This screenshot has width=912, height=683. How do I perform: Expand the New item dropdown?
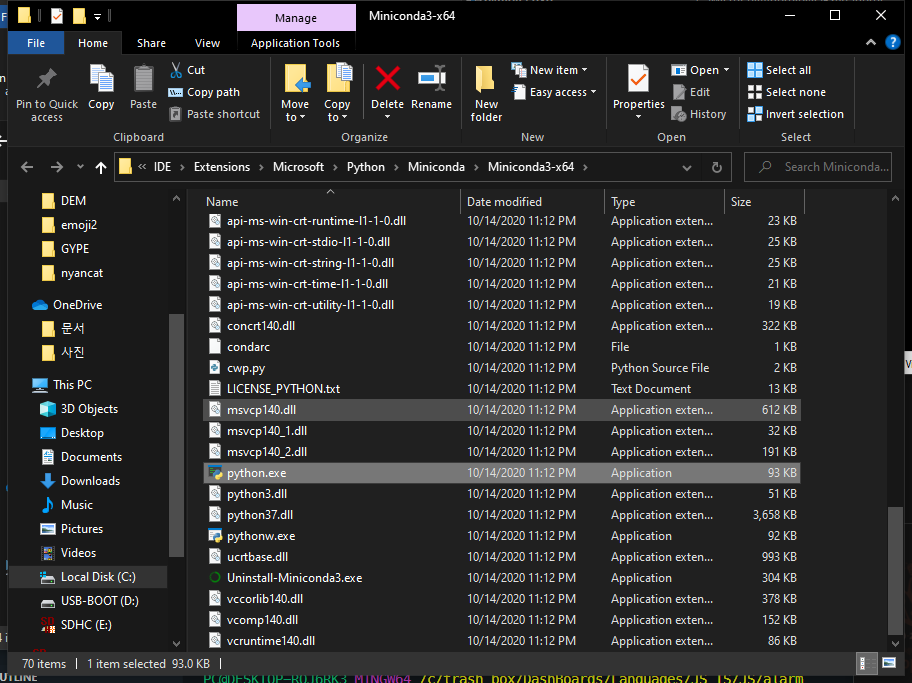click(584, 70)
